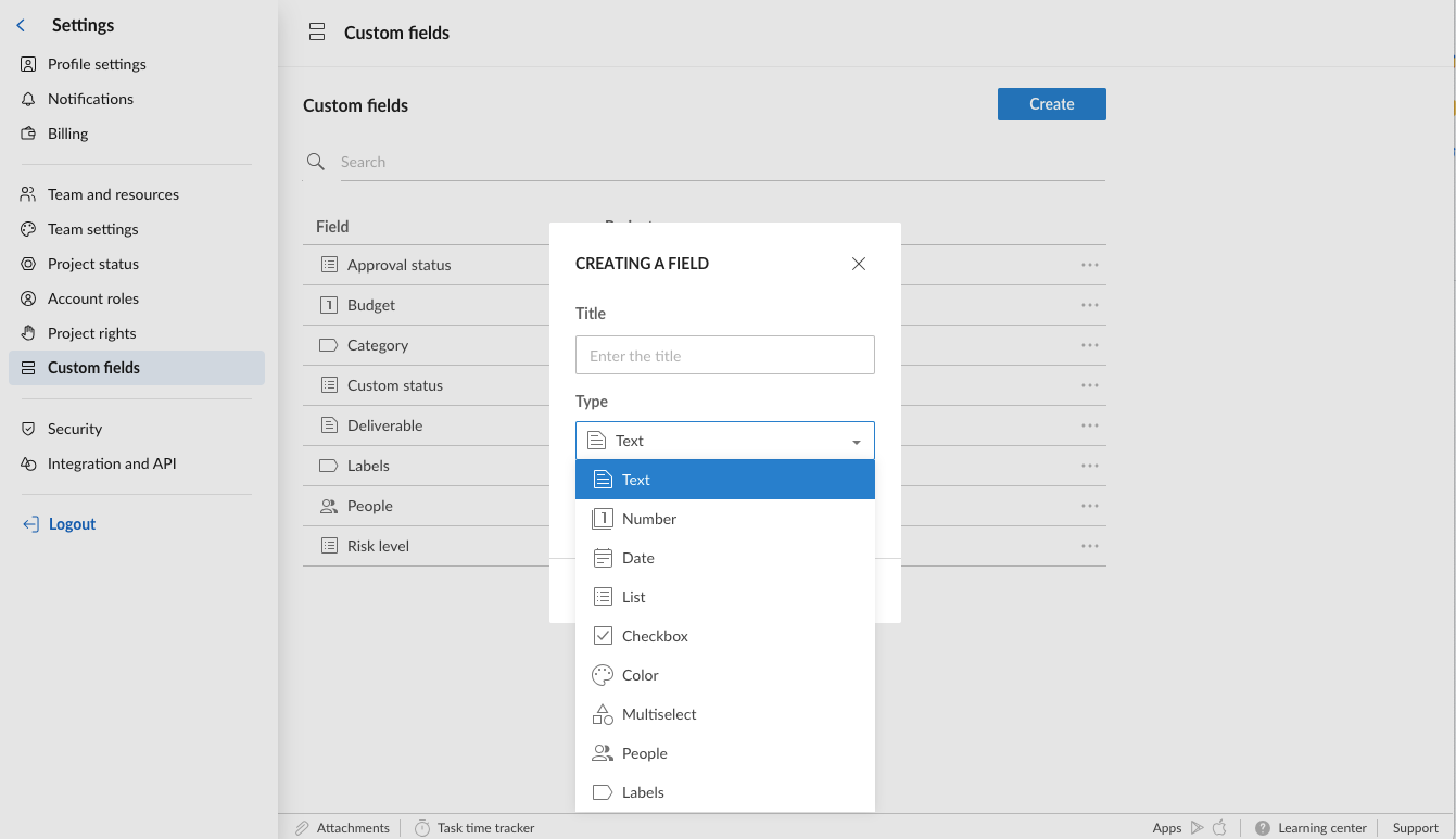Choose Checkbox type option
1456x839 pixels.
point(725,636)
